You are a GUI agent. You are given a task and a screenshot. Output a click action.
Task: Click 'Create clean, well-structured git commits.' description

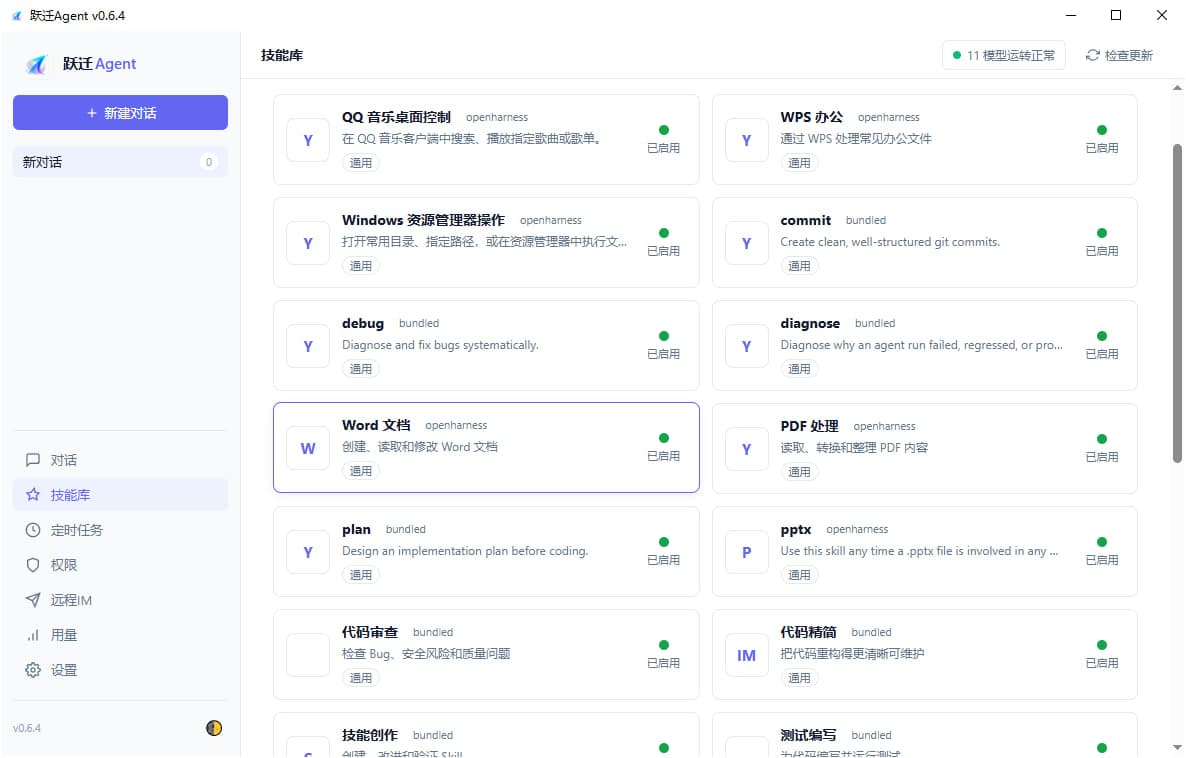click(890, 242)
